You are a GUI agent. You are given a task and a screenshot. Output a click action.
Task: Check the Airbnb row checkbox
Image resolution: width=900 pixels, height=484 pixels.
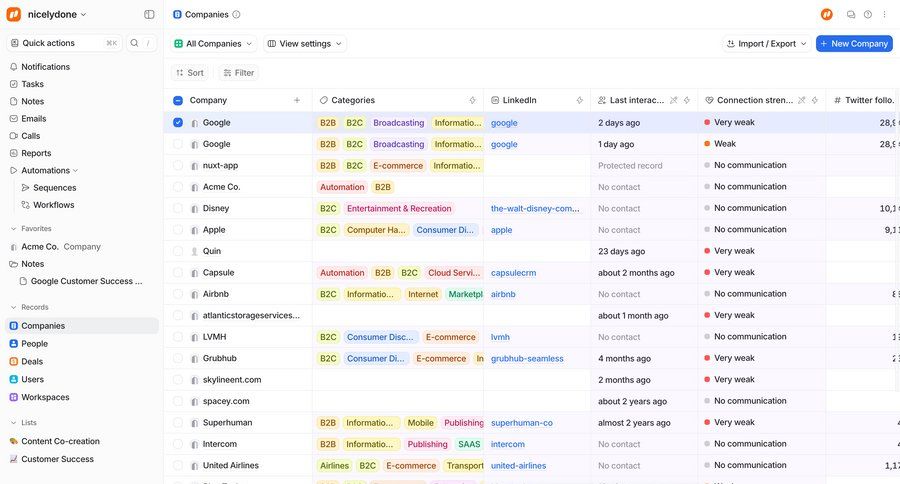pos(178,294)
